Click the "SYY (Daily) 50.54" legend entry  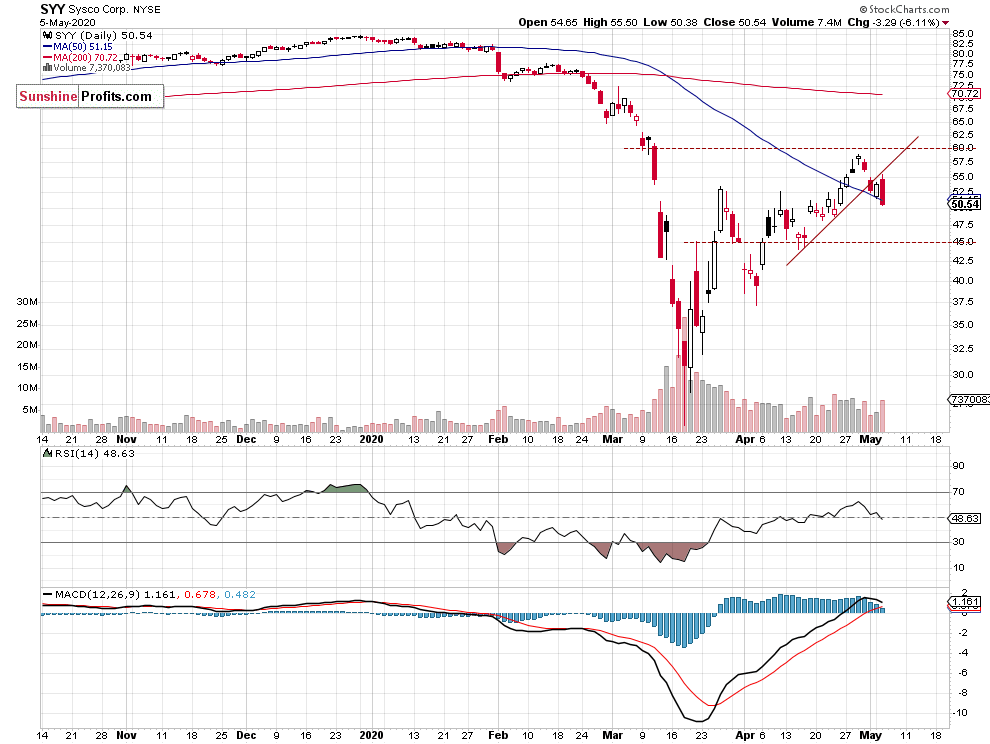(104, 36)
